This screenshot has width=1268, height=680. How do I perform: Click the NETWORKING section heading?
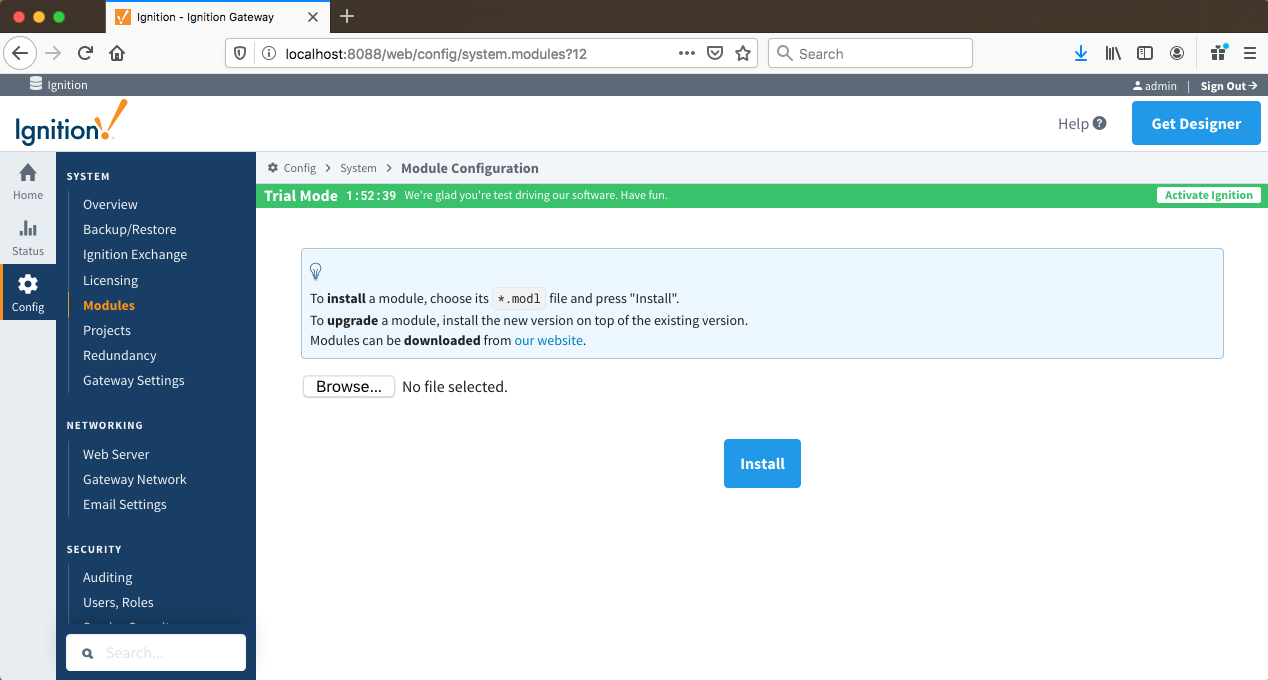(x=105, y=425)
